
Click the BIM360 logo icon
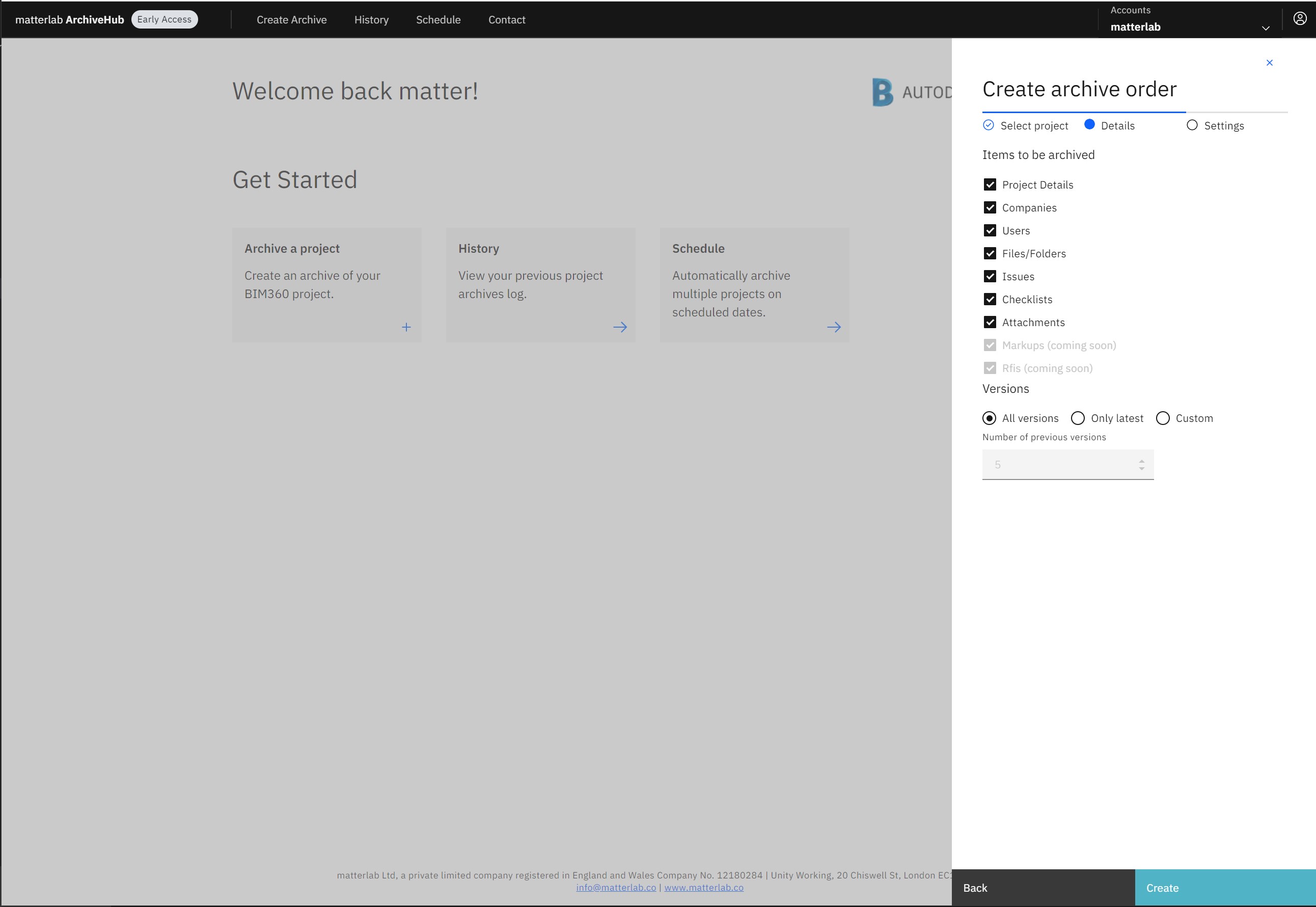pyautogui.click(x=882, y=92)
